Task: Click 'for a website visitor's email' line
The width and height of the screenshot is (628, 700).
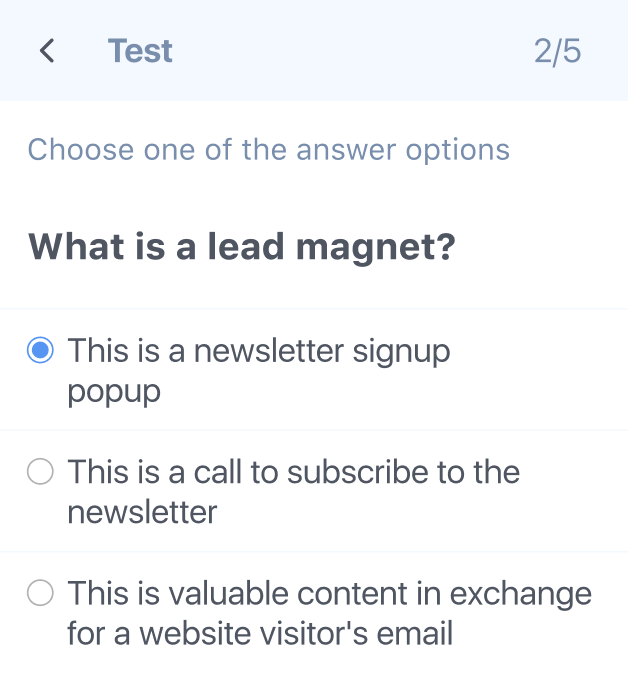Action: coord(260,633)
